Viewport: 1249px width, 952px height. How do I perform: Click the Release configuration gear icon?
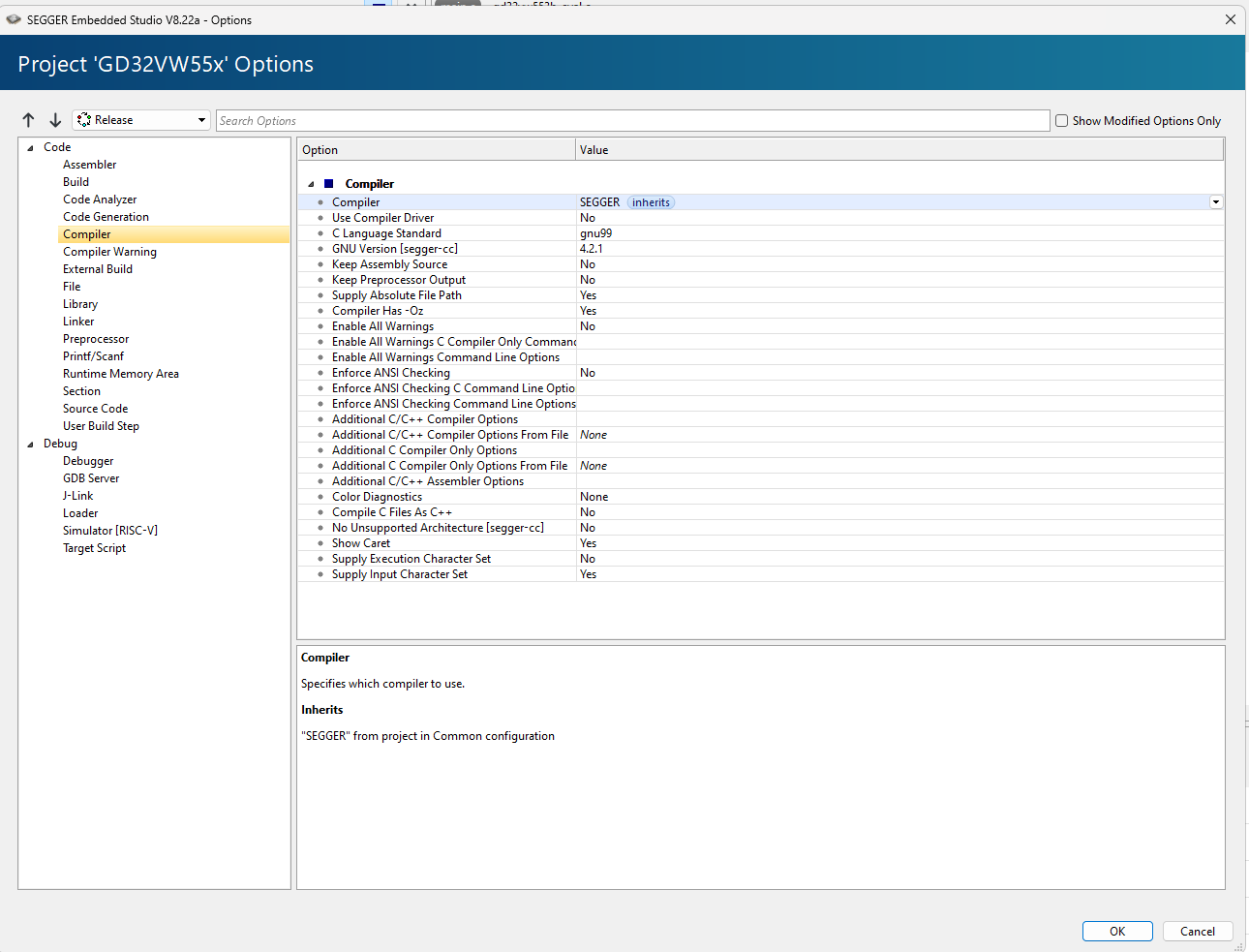pos(84,120)
